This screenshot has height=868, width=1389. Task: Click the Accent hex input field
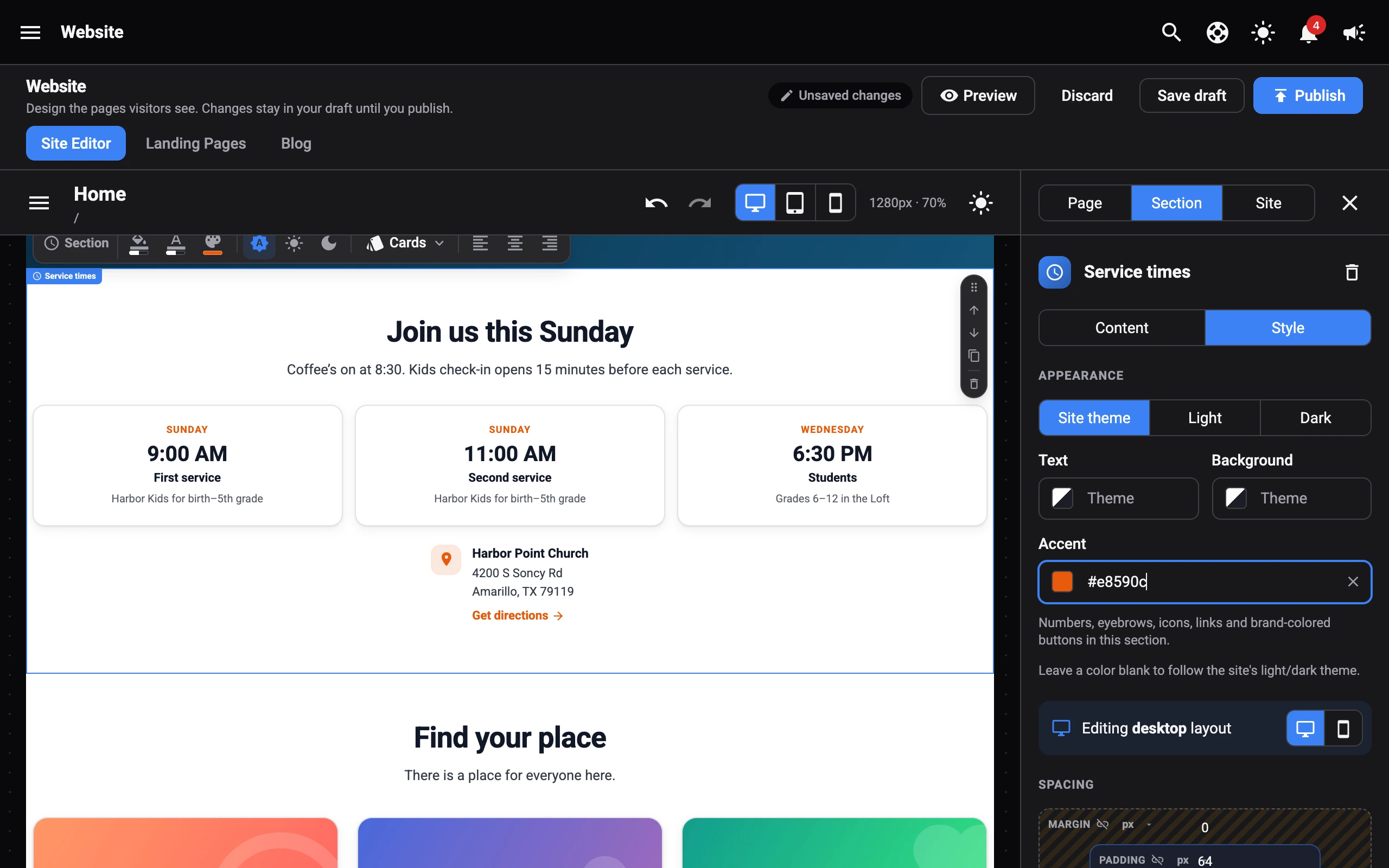pos(1205,582)
